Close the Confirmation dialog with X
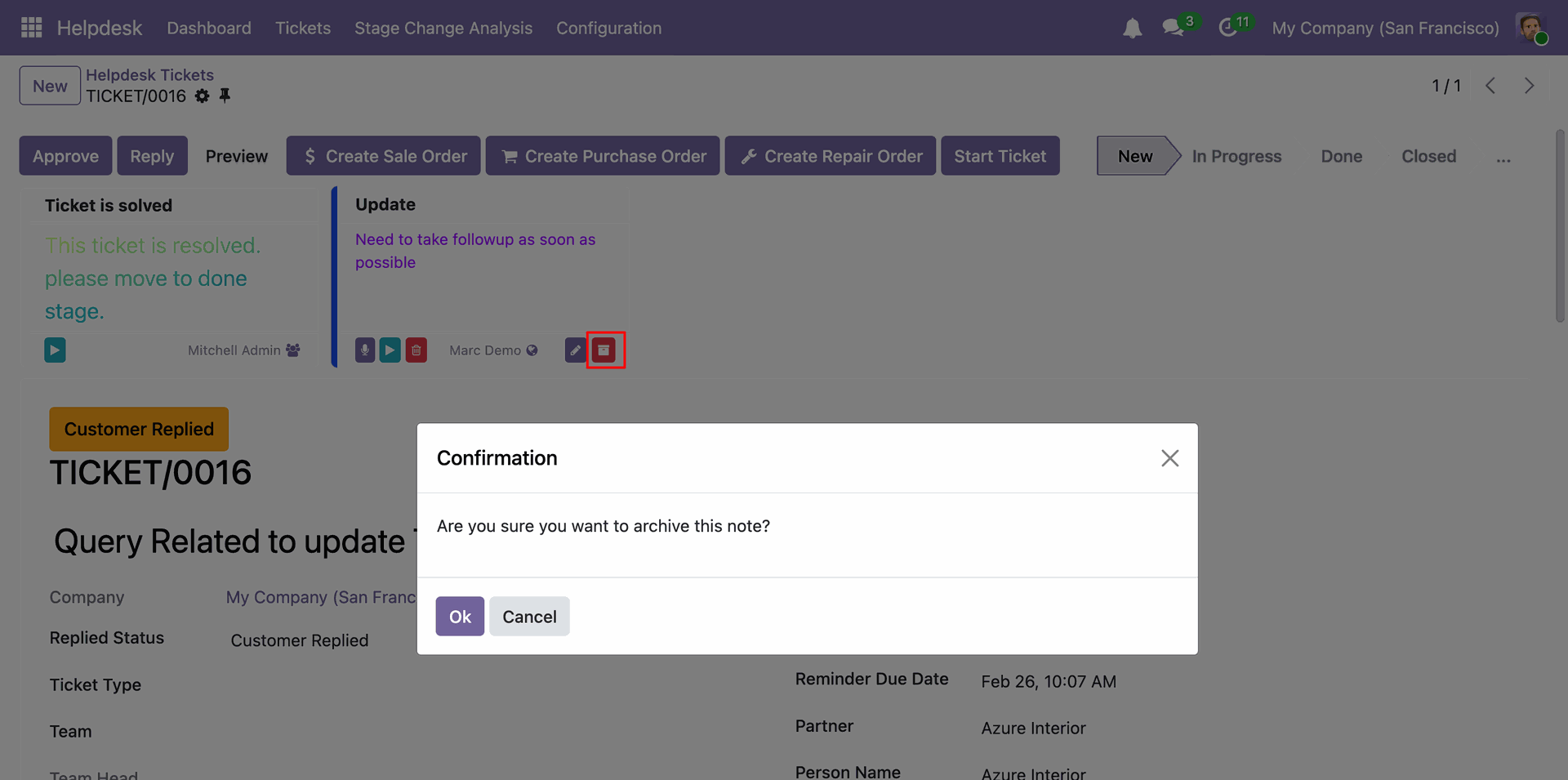1568x780 pixels. click(1169, 458)
